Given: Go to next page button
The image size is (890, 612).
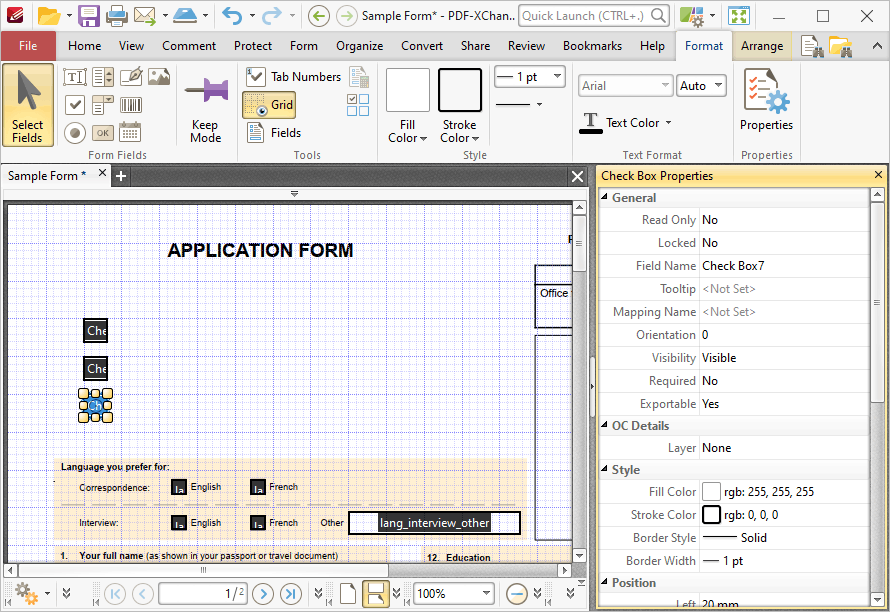Looking at the screenshot, I should pyautogui.click(x=263, y=594).
